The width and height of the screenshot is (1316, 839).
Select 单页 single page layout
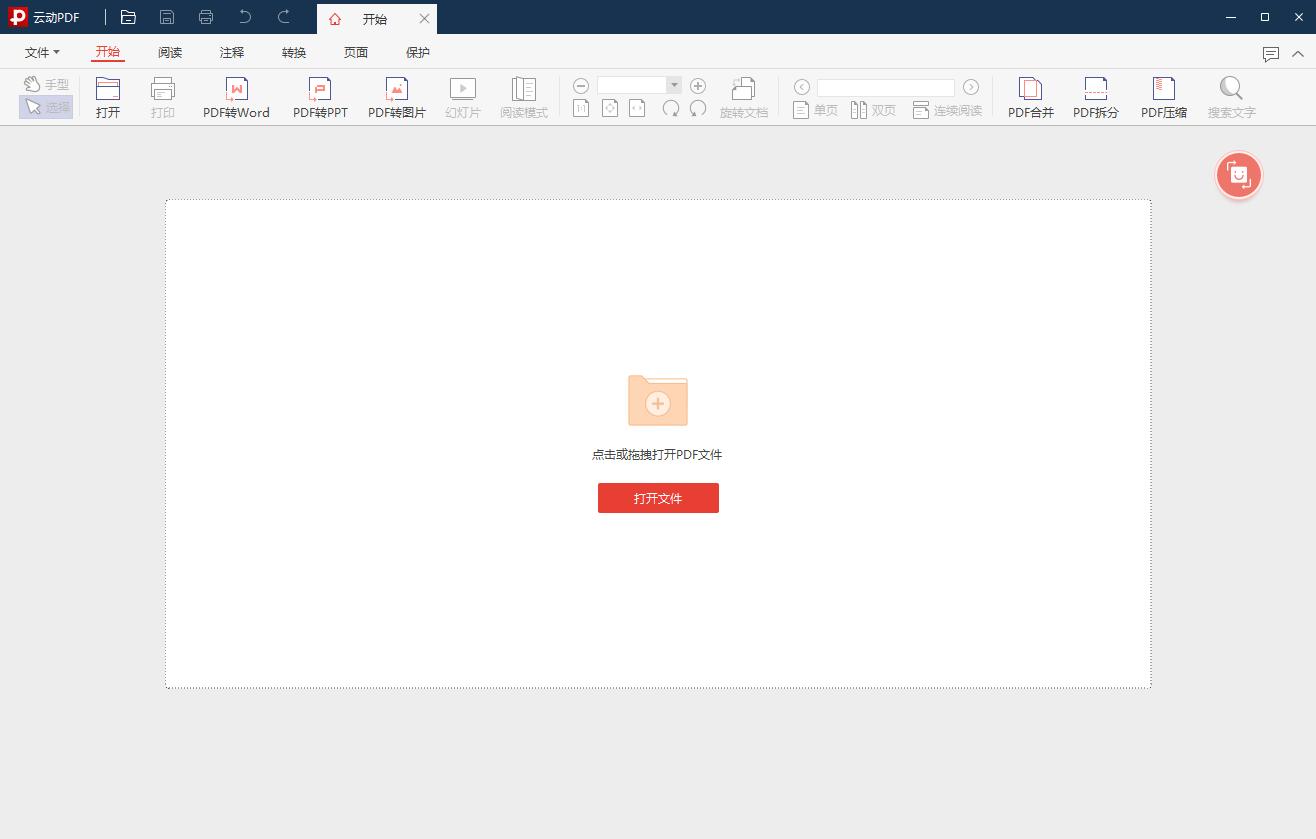click(815, 110)
